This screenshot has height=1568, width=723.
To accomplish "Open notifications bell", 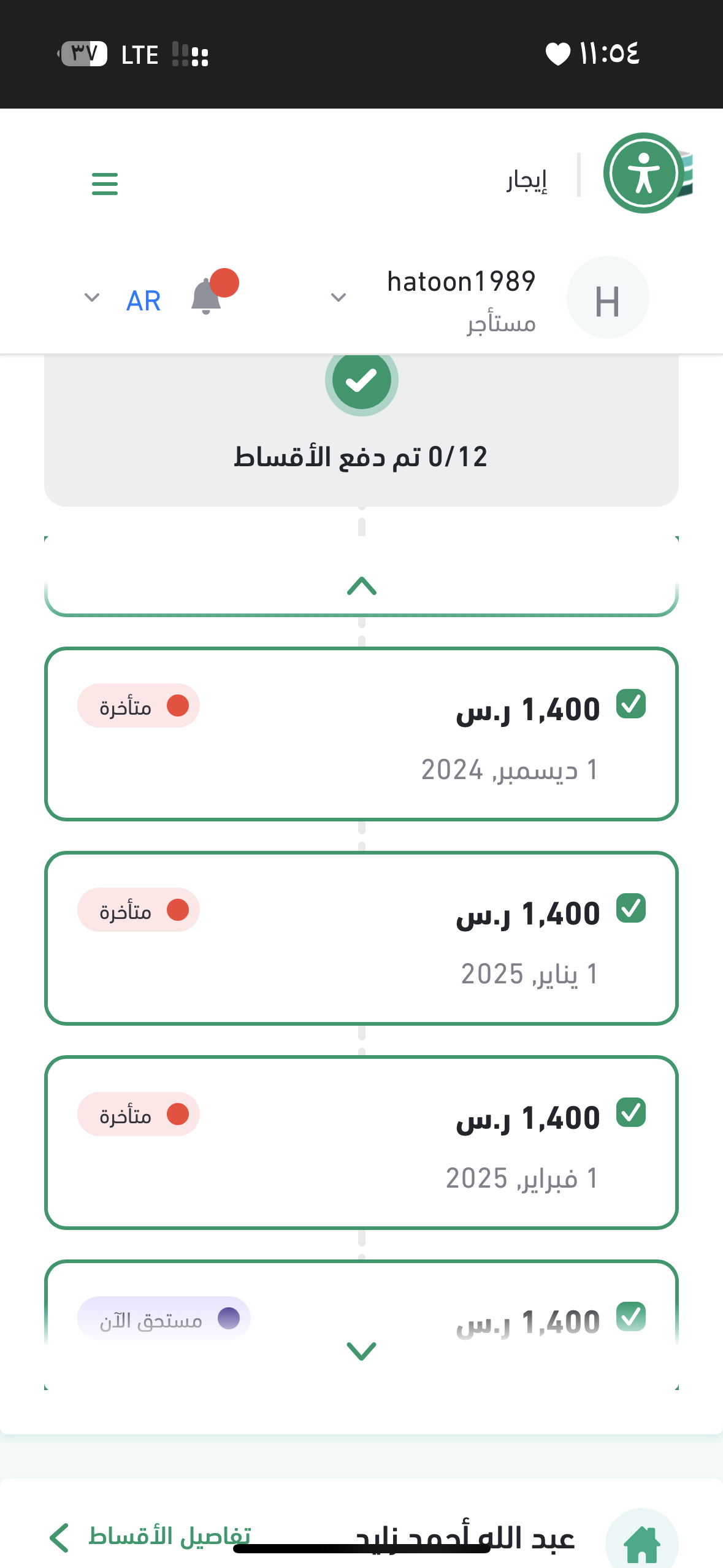I will (207, 297).
